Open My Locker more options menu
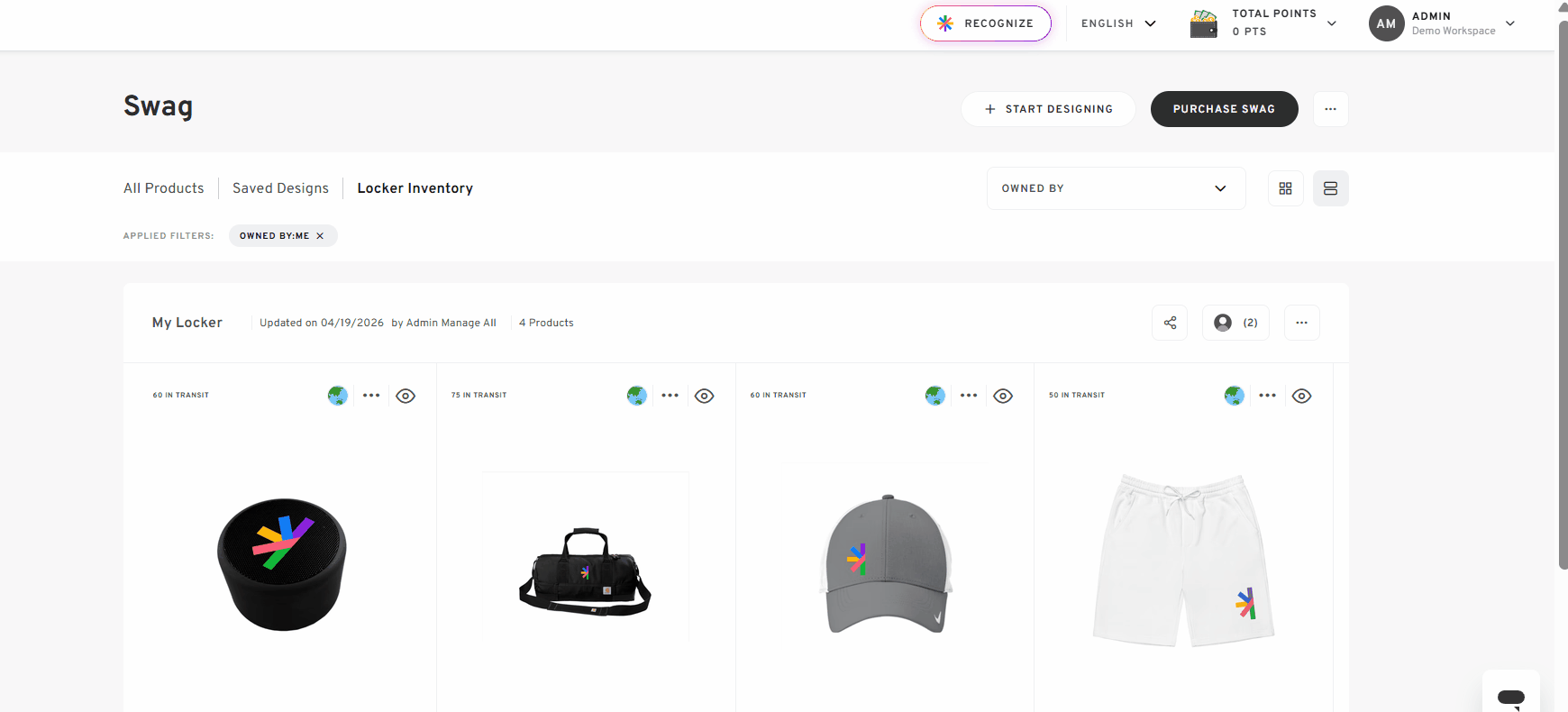The width and height of the screenshot is (1568, 712). pos(1301,323)
